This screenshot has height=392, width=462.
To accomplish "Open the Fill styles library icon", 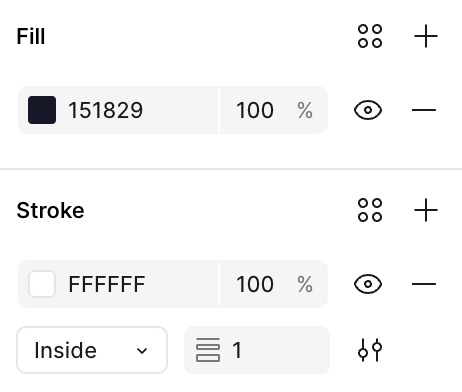I will 370,36.
